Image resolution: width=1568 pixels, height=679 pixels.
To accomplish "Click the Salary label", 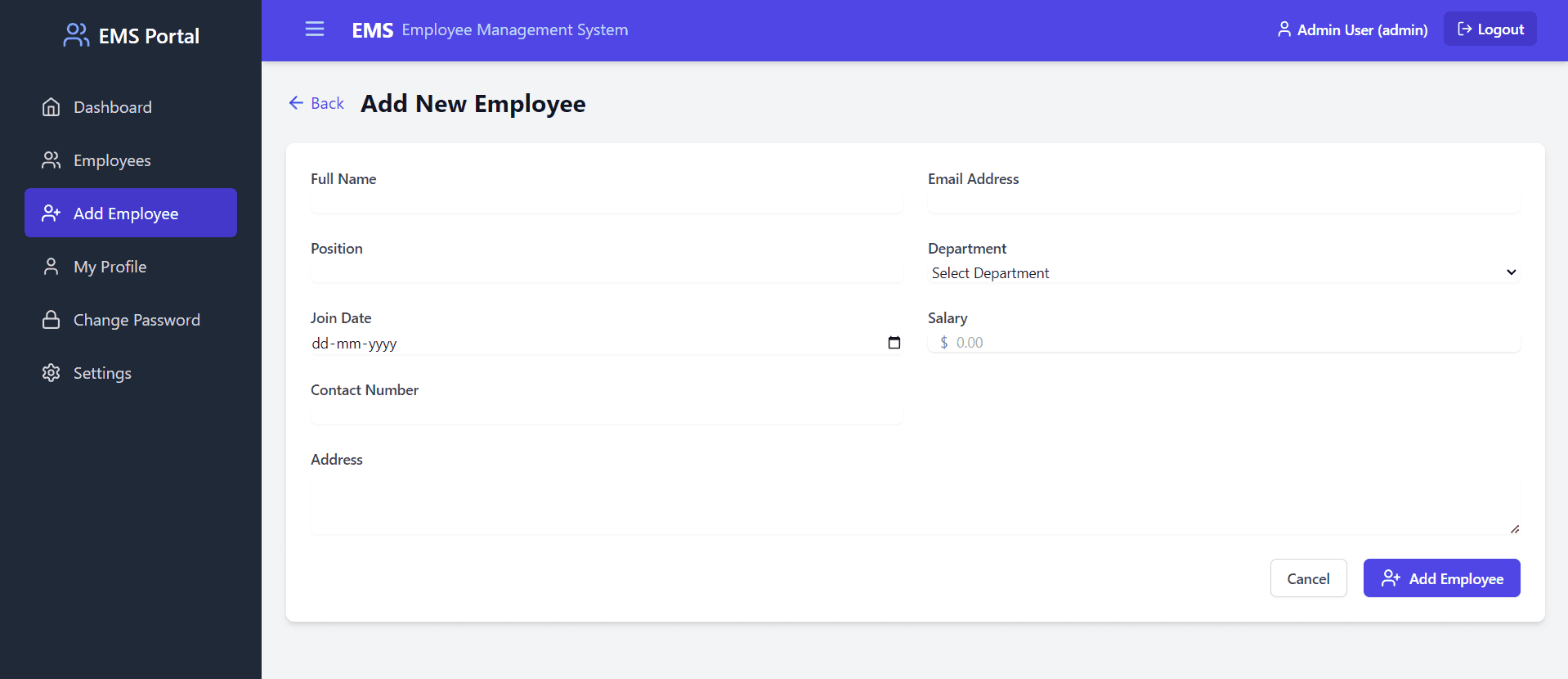I will coord(948,318).
